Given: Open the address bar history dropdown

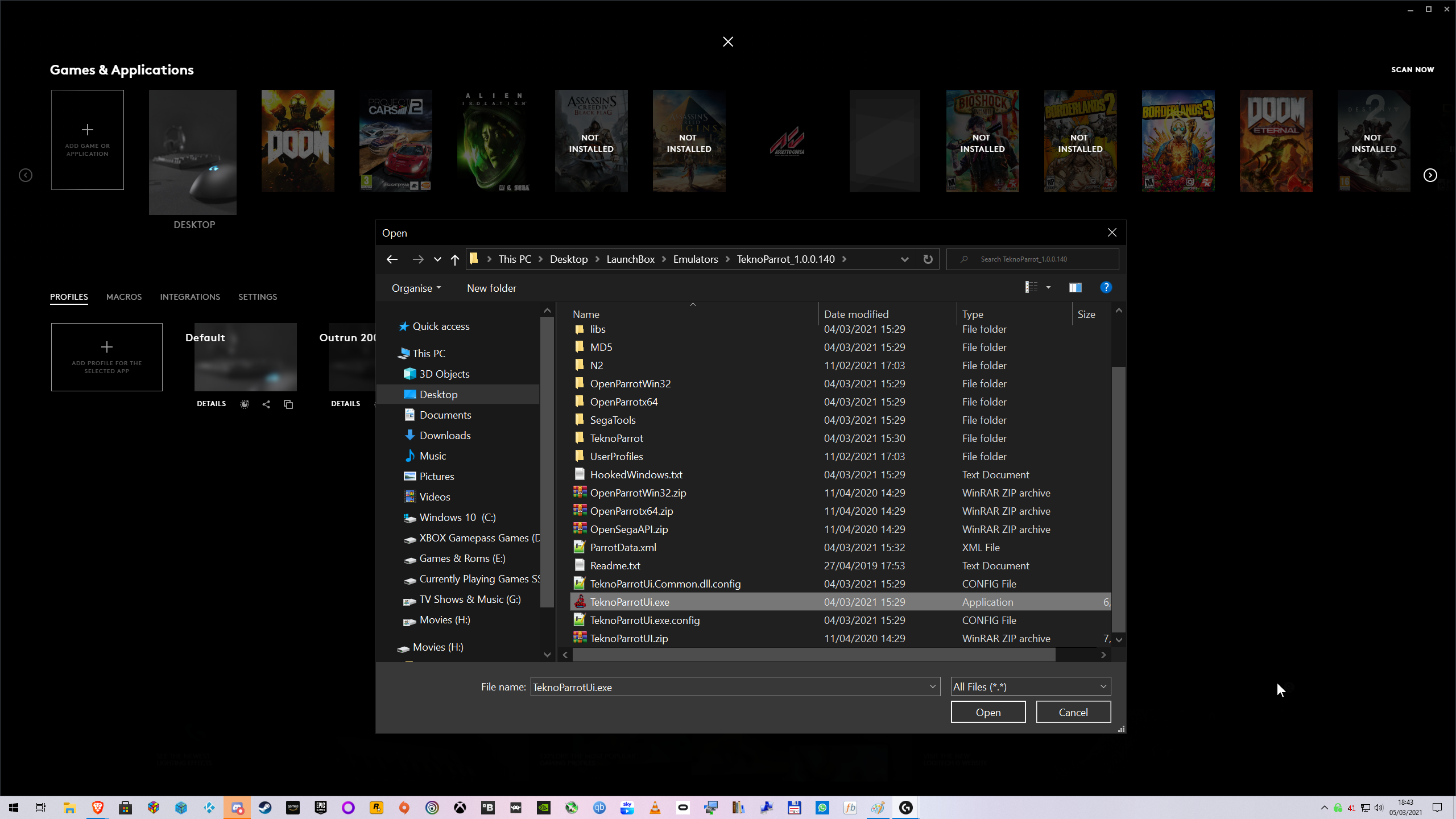Looking at the screenshot, I should point(904,259).
